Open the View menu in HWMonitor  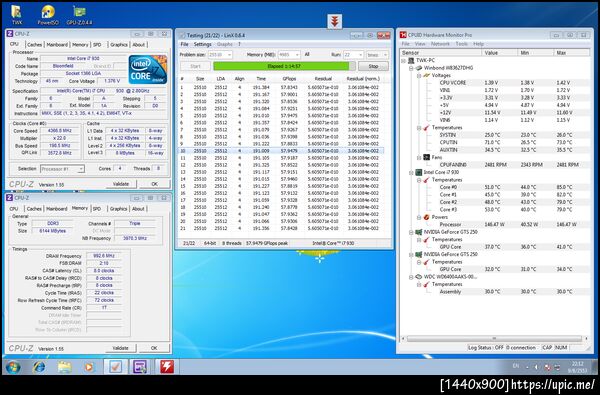pyautogui.click(x=420, y=44)
